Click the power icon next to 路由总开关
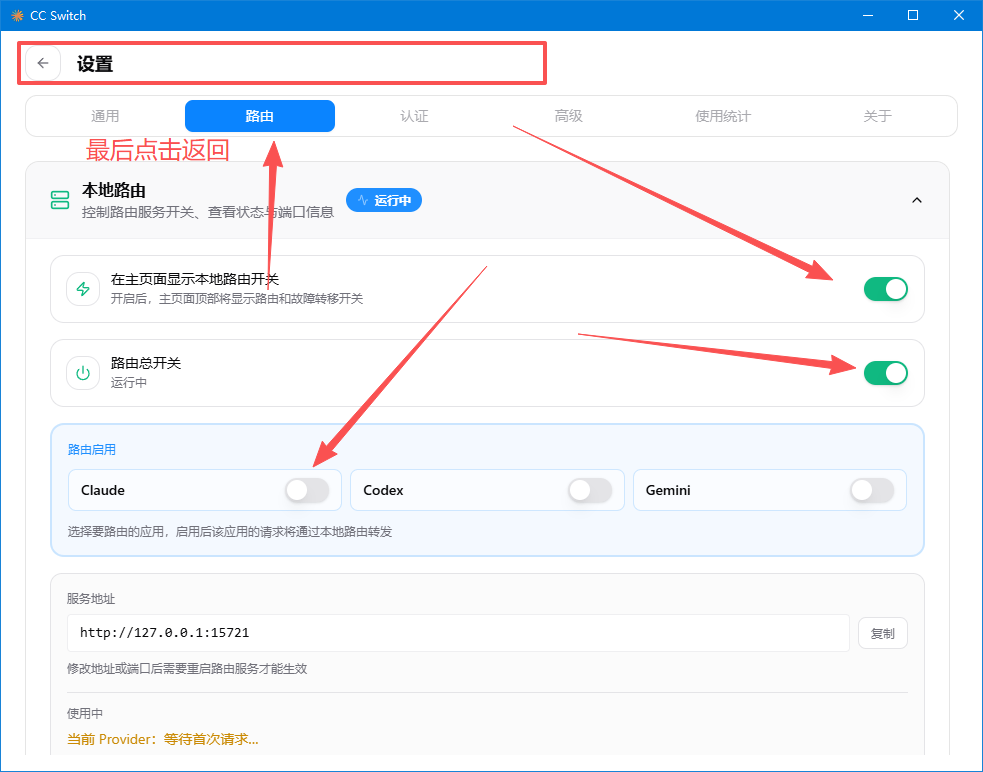The height and width of the screenshot is (772, 983). (x=83, y=373)
